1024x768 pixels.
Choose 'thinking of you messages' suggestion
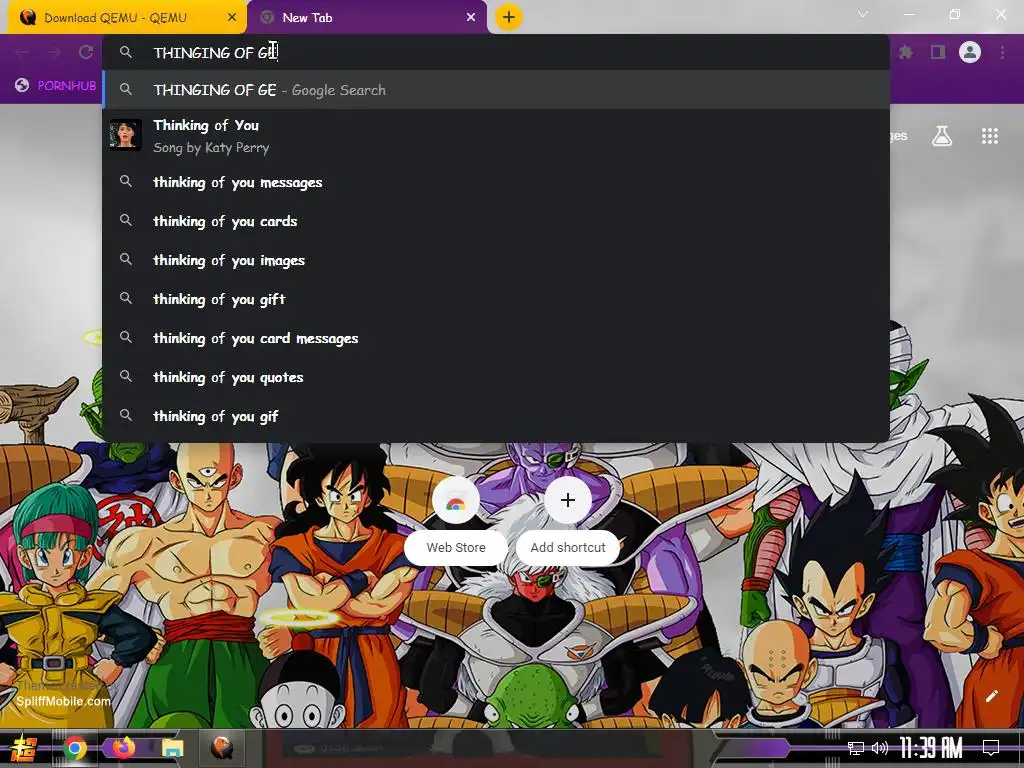tap(496, 182)
